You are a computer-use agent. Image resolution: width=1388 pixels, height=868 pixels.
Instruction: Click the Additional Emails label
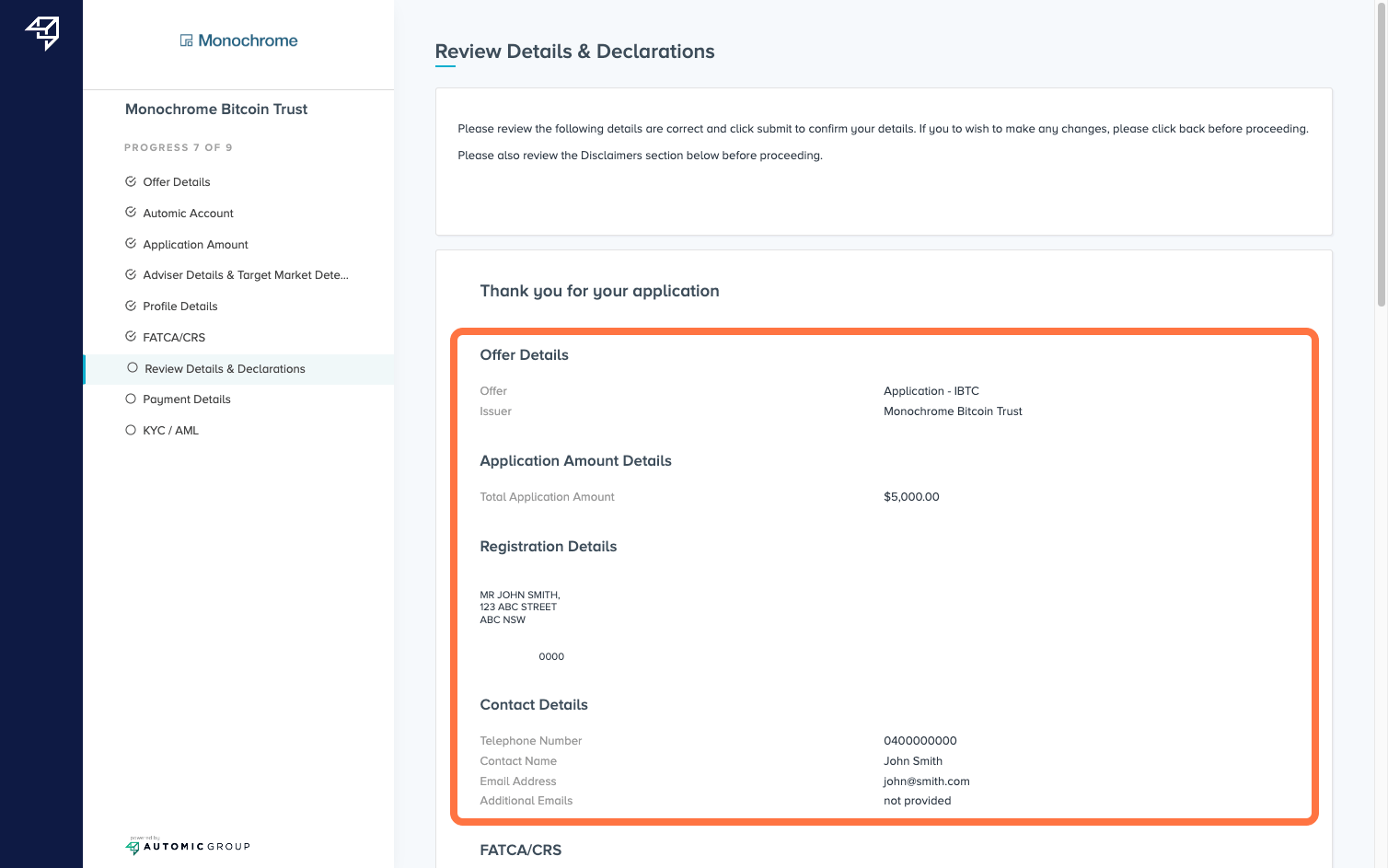click(x=526, y=801)
